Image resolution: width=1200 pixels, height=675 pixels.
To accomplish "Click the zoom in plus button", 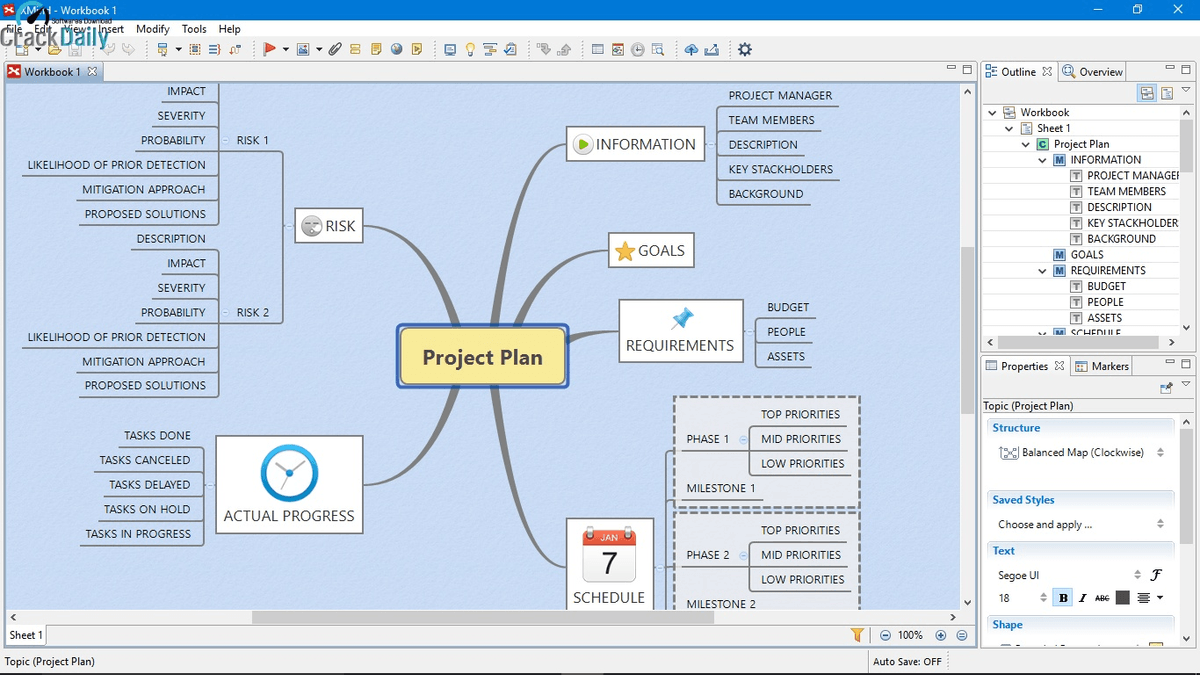I will click(941, 635).
